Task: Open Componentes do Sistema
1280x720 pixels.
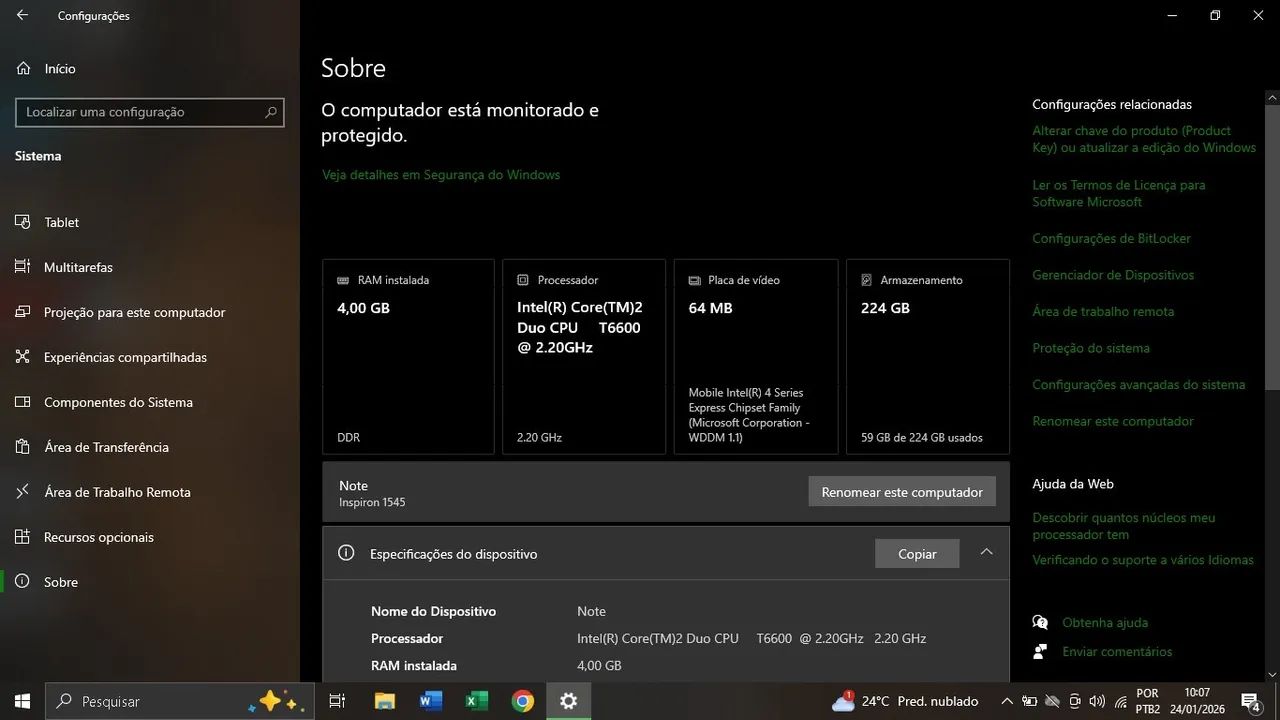Action: coord(118,402)
